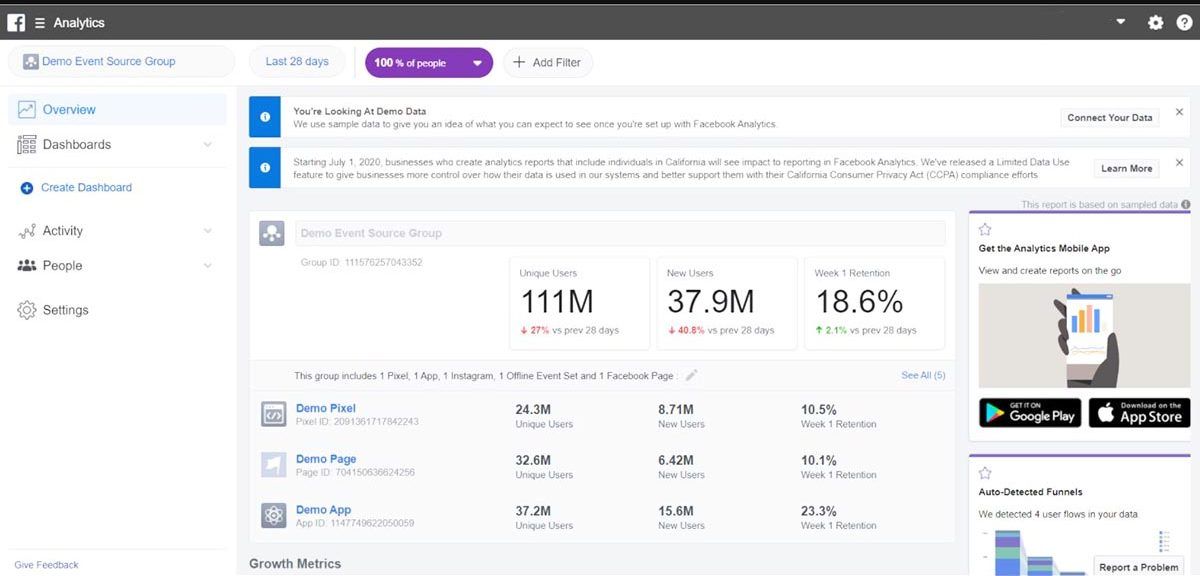
Task: Click the Overview chart icon
Action: (x=27, y=110)
